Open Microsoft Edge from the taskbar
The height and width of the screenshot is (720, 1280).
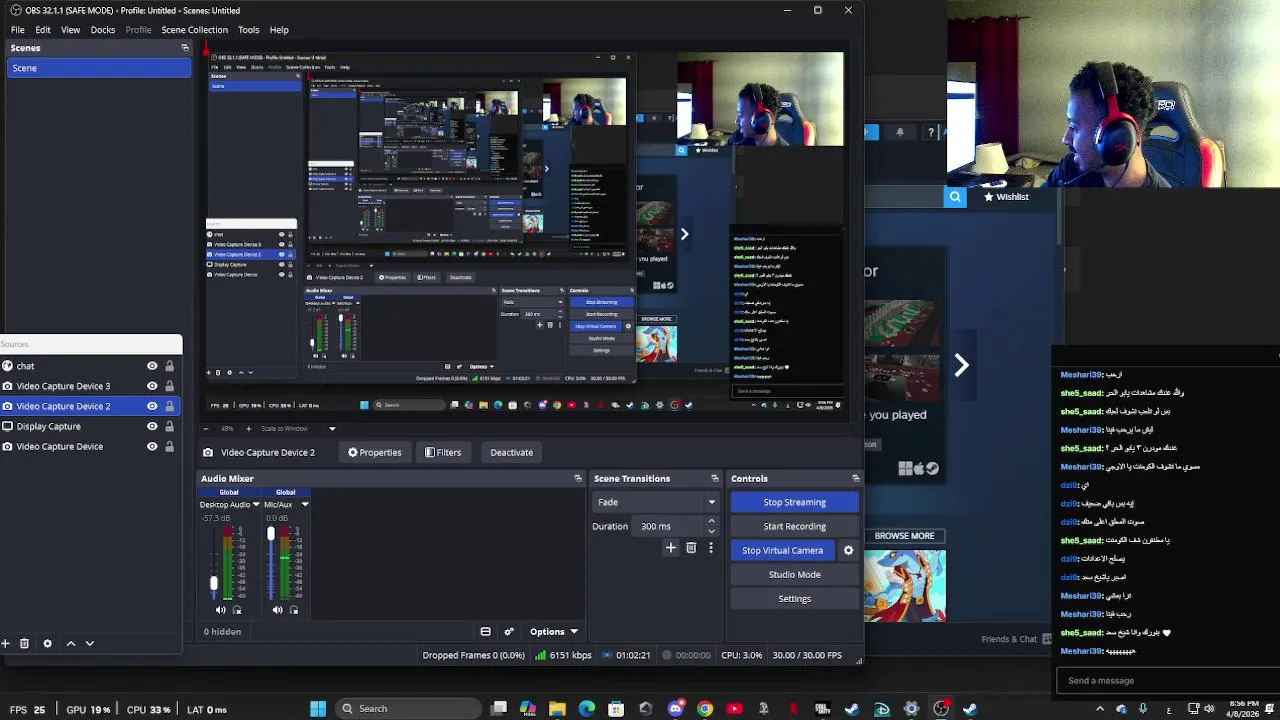pyautogui.click(x=587, y=709)
